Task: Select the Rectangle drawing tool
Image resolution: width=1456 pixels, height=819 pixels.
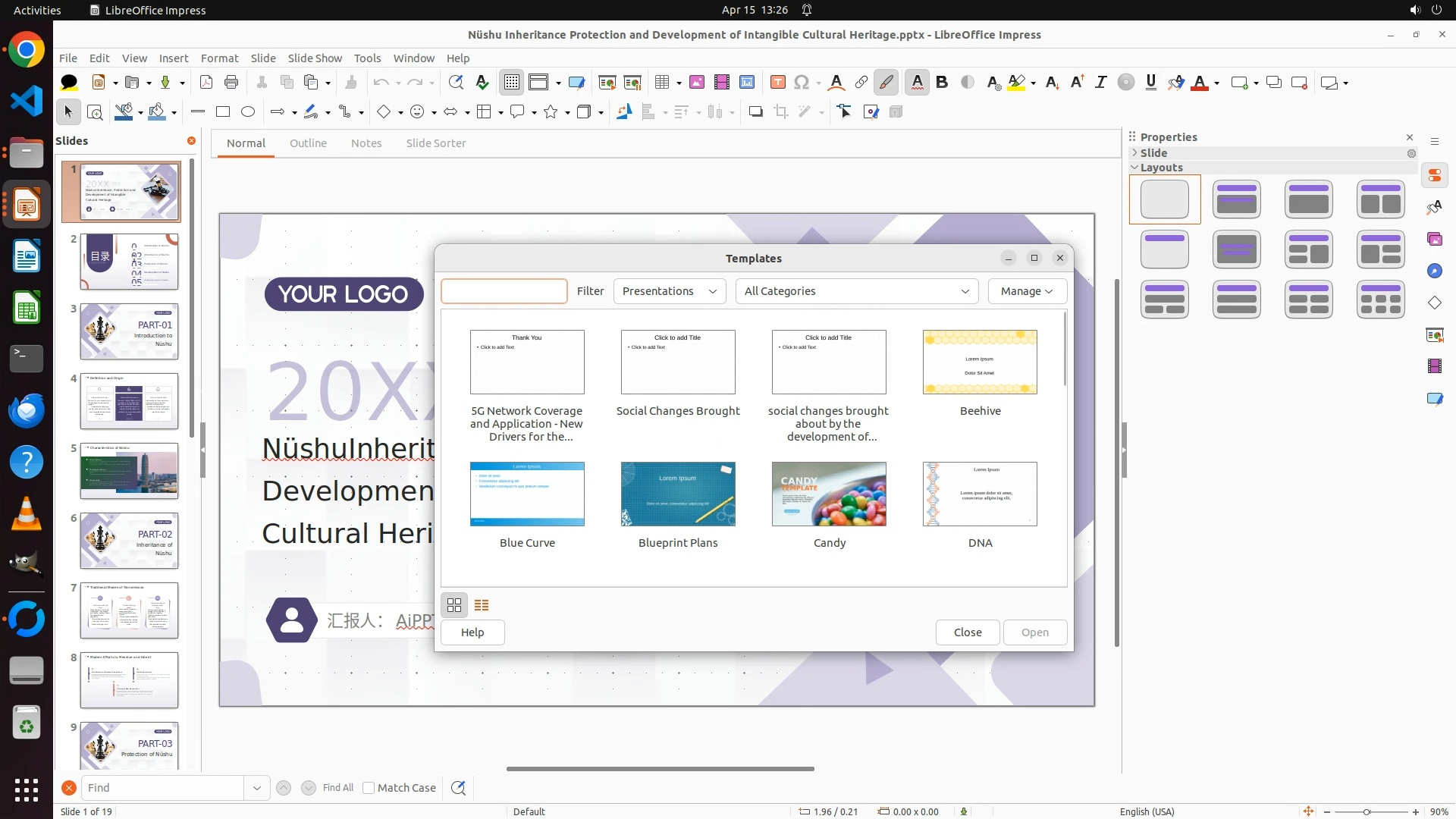Action: tap(223, 112)
